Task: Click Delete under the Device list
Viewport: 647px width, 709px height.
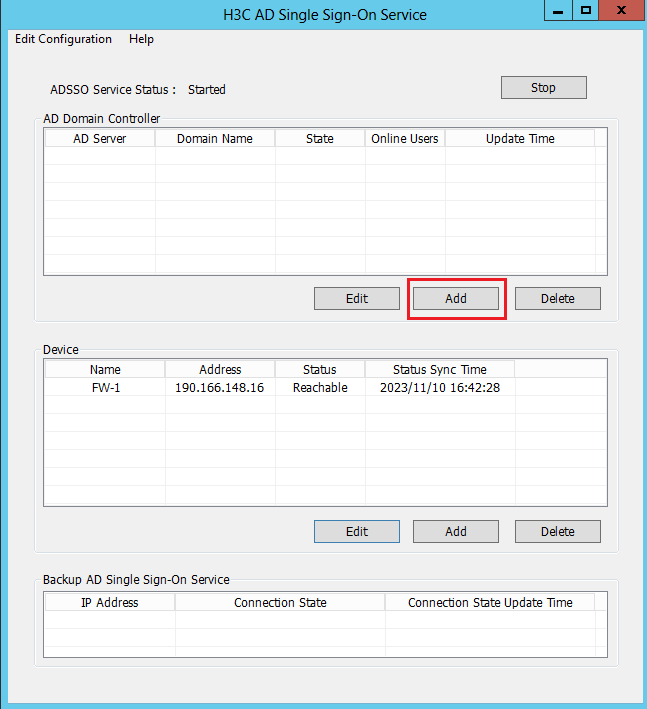Action: click(557, 532)
